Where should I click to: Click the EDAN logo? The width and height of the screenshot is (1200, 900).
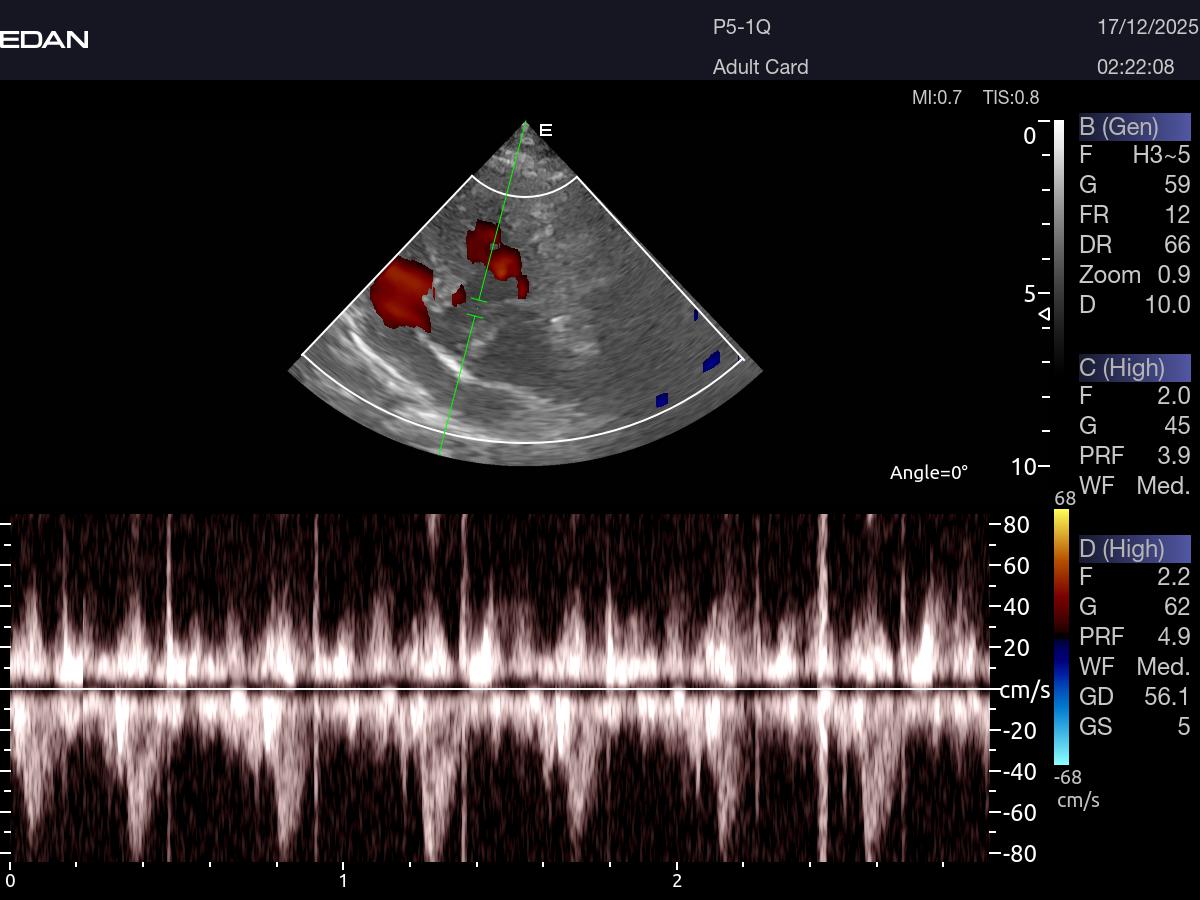45,40
